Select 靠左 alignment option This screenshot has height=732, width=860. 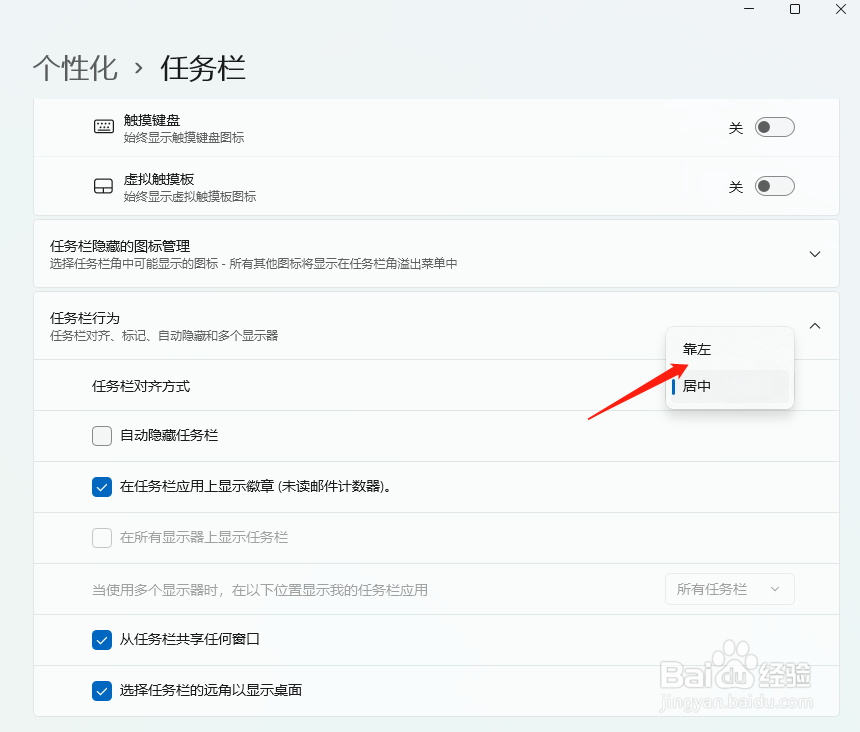[729, 349]
